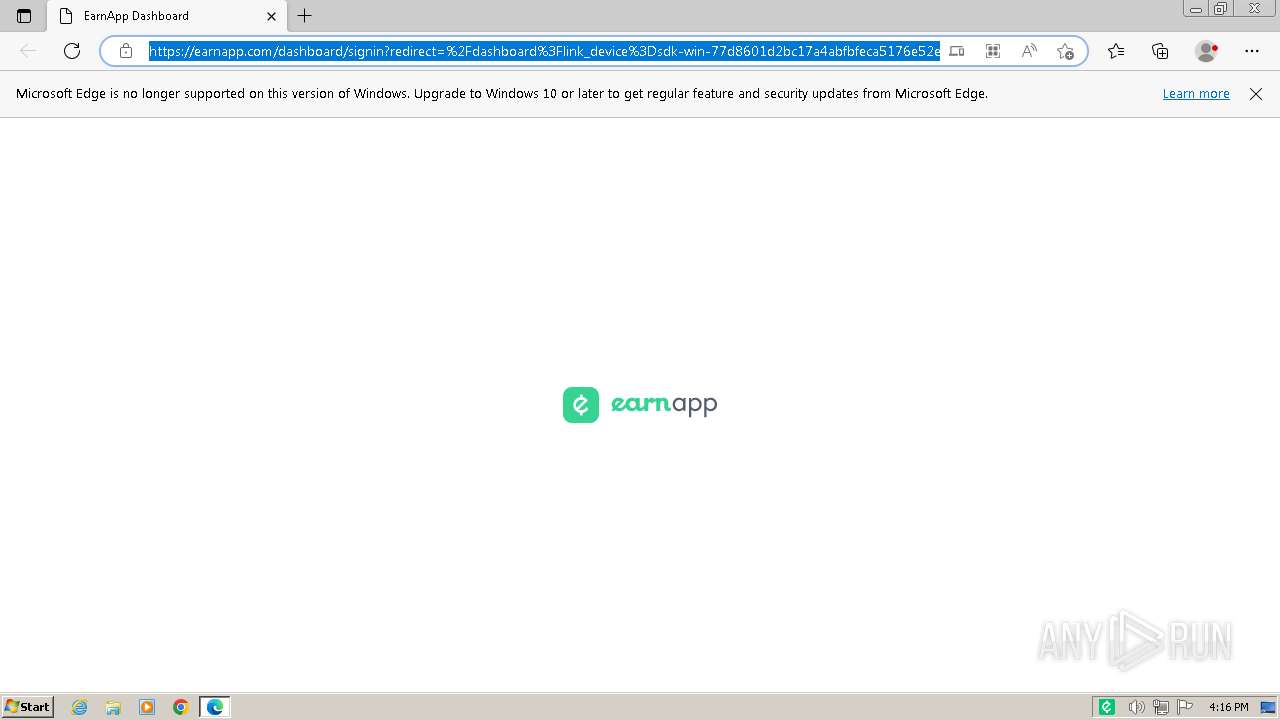The width and height of the screenshot is (1280, 720).
Task: Switch to Microsoft Edge taskbar button
Action: 215,707
